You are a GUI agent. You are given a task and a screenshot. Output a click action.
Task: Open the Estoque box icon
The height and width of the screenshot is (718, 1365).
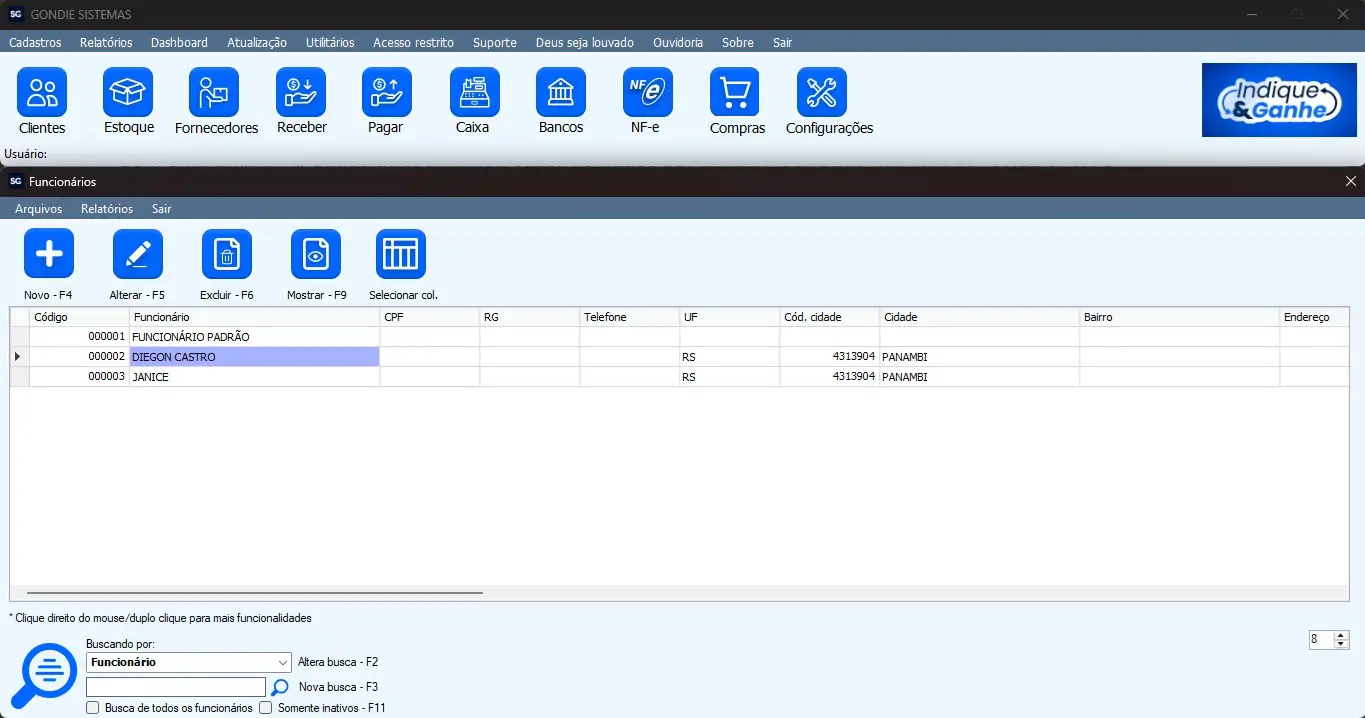[128, 92]
